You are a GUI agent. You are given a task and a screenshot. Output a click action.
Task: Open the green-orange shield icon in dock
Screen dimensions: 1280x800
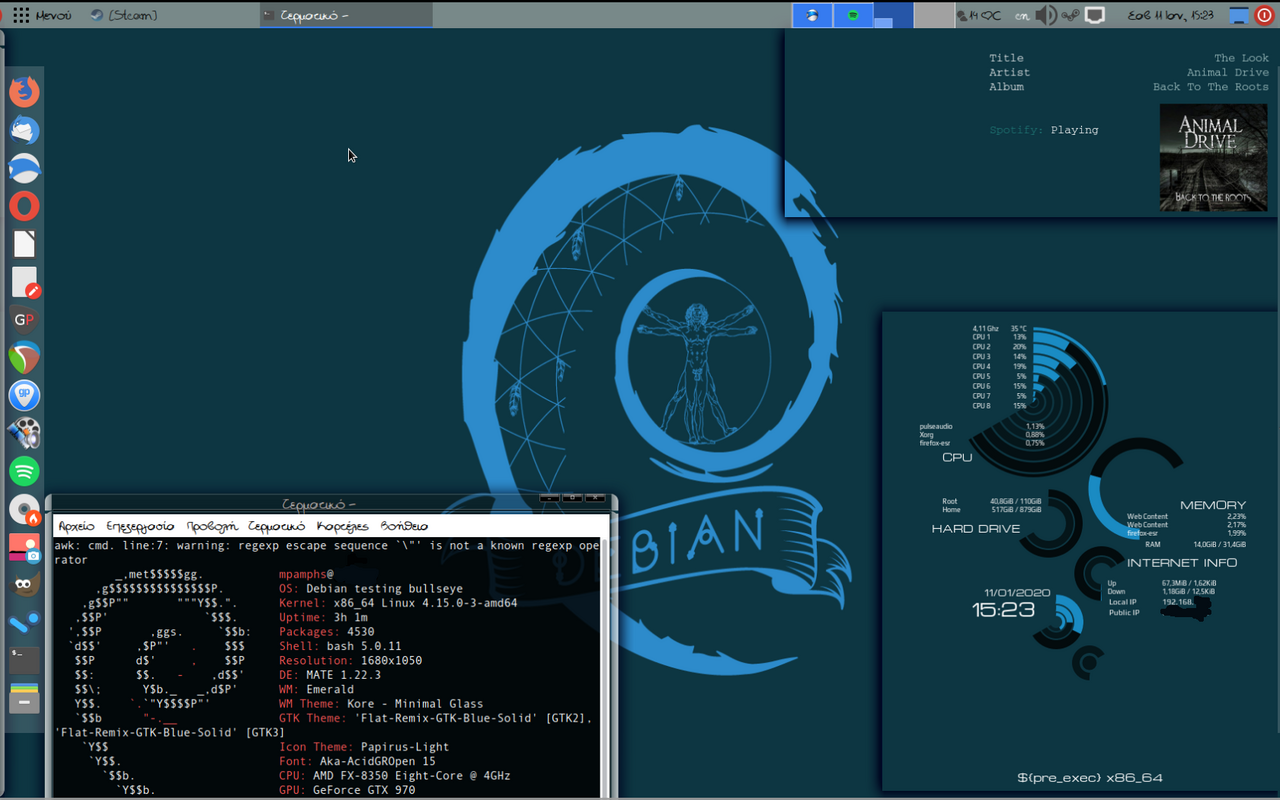coord(24,358)
